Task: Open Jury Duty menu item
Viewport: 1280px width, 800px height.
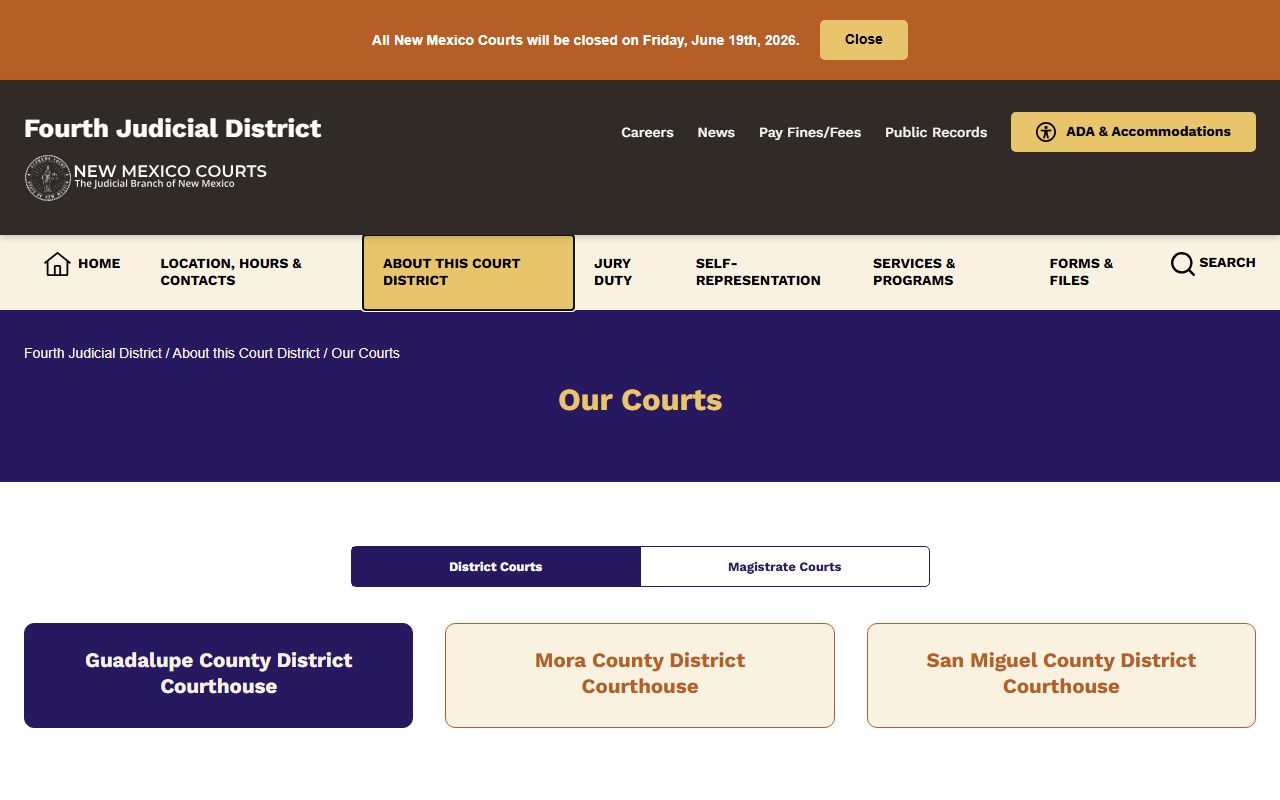Action: [x=613, y=272]
